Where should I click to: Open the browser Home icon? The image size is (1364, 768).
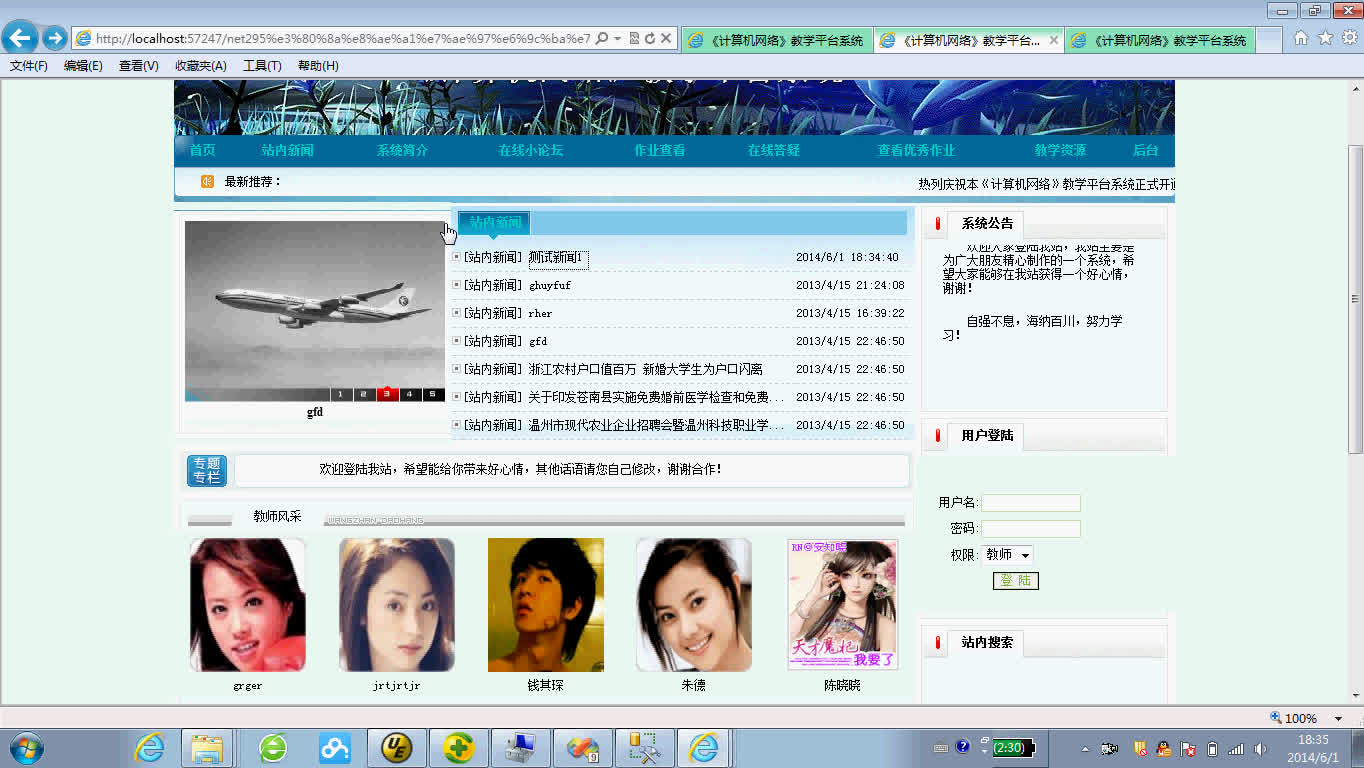[1301, 38]
